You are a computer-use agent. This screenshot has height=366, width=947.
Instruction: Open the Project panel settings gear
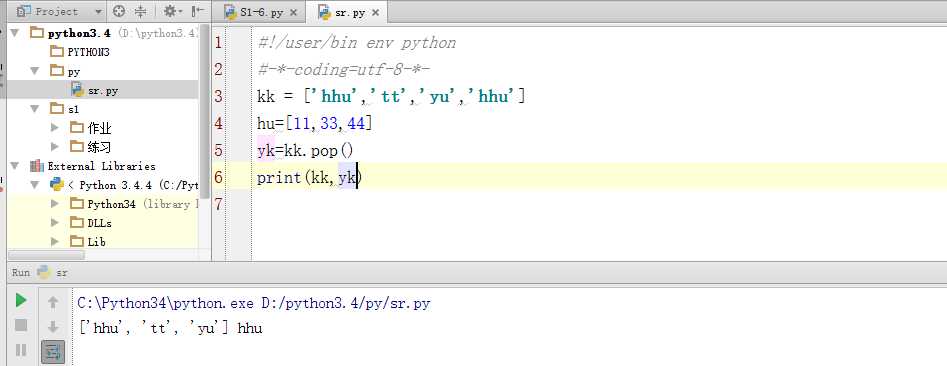[x=173, y=11]
